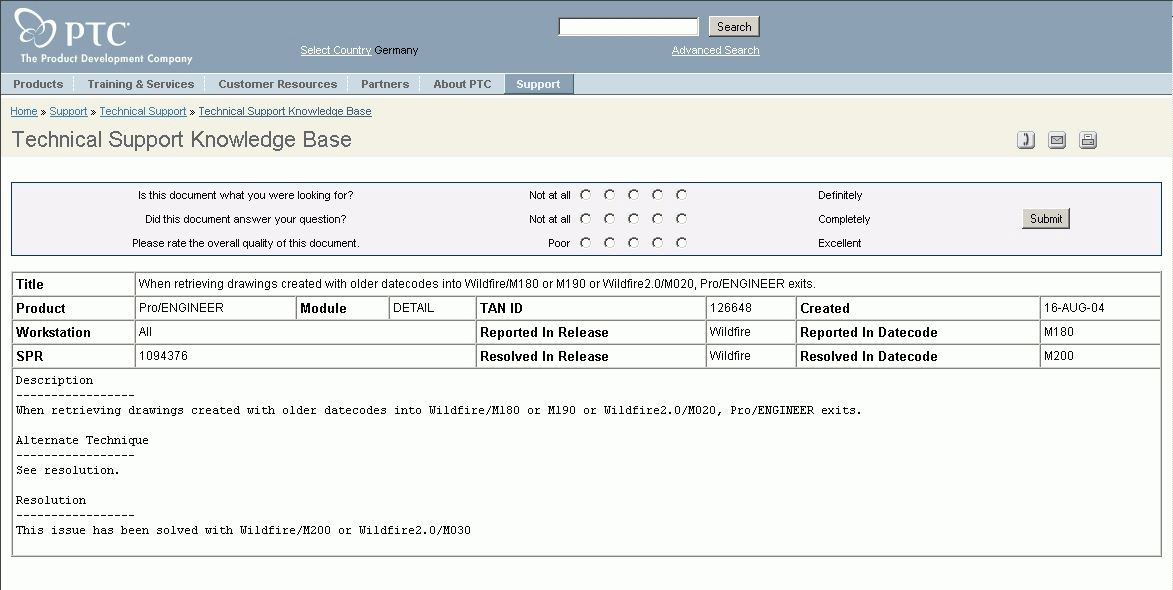Click the Search button

point(734,27)
